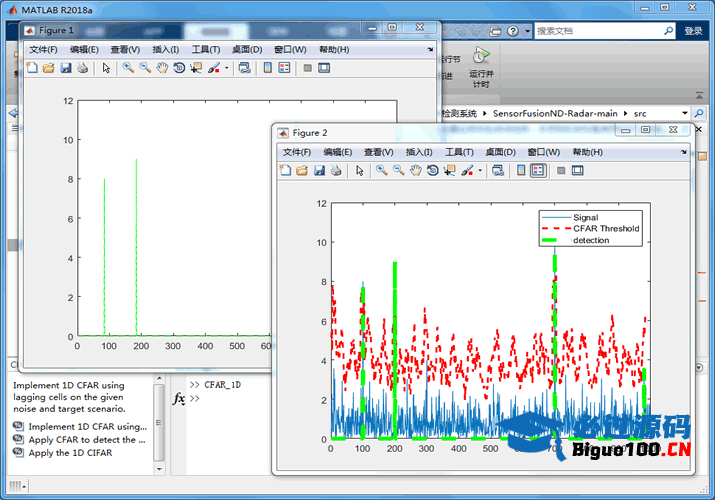715x500 pixels.
Task: Open 工具(T) menu in Figure 2
Action: [459, 152]
